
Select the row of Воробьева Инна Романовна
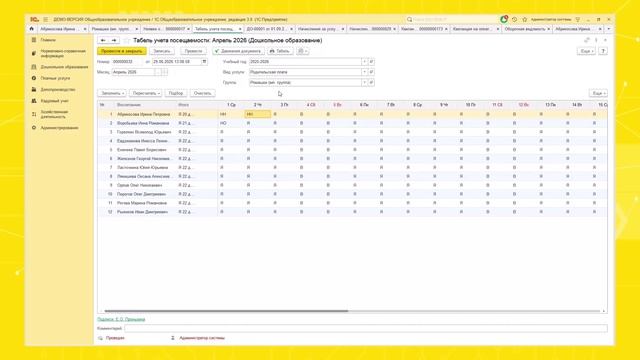tap(352, 123)
